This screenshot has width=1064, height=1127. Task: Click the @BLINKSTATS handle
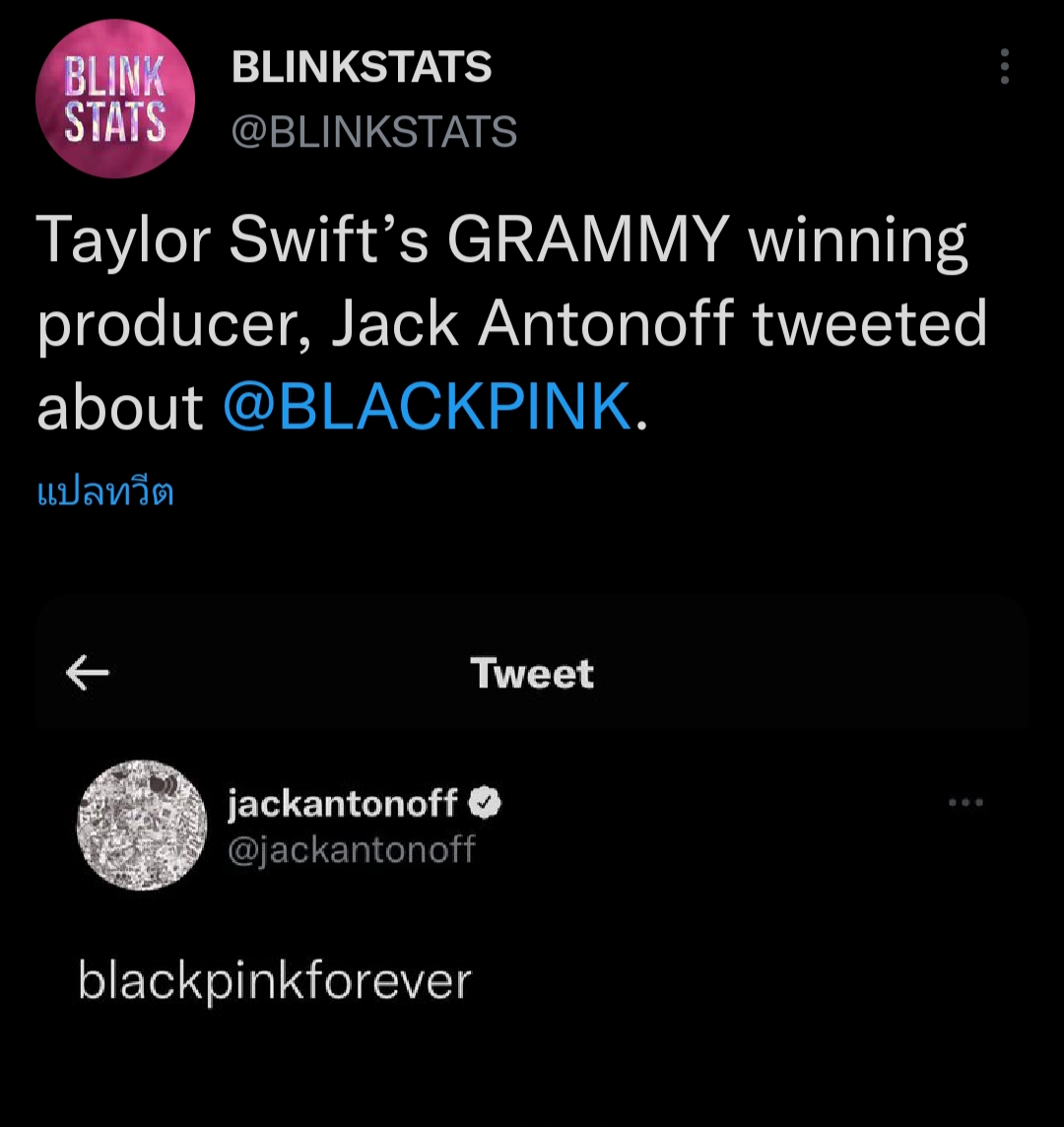(x=373, y=131)
